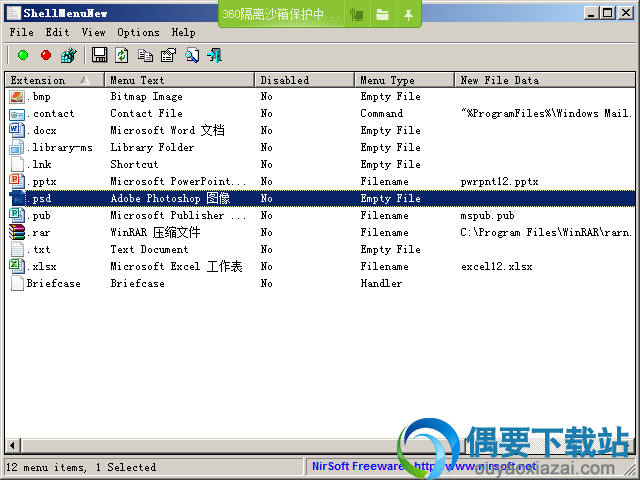Select the Adobe Photoshop 图像 entry
This screenshot has height=480, width=640.
170,199
